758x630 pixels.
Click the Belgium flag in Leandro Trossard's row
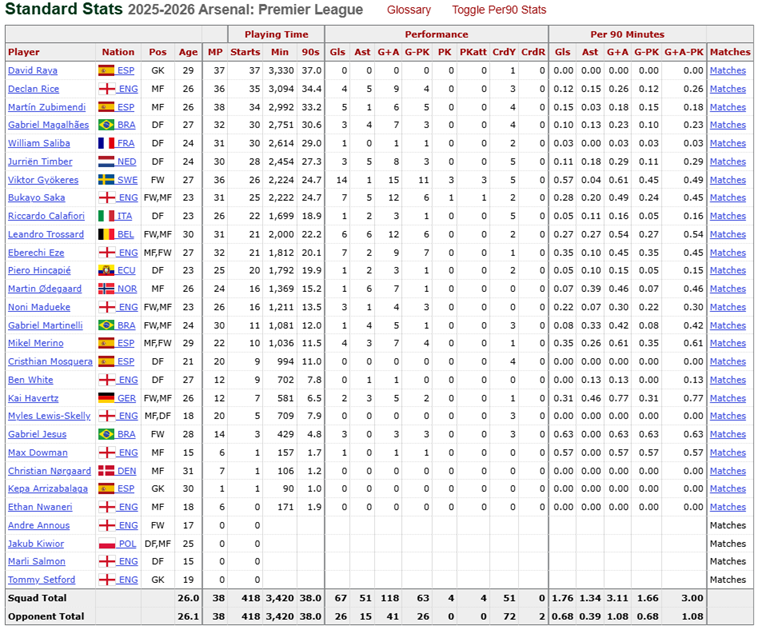(106, 234)
